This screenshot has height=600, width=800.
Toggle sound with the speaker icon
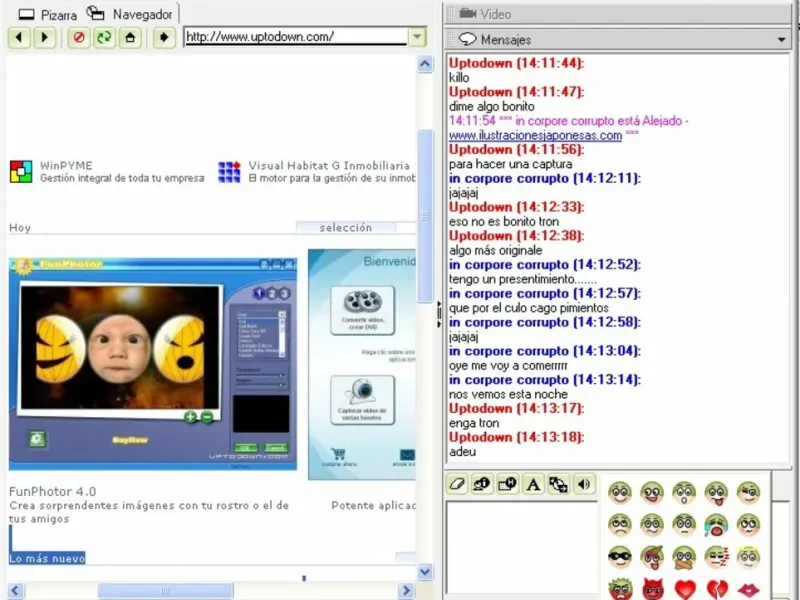pyautogui.click(x=584, y=484)
